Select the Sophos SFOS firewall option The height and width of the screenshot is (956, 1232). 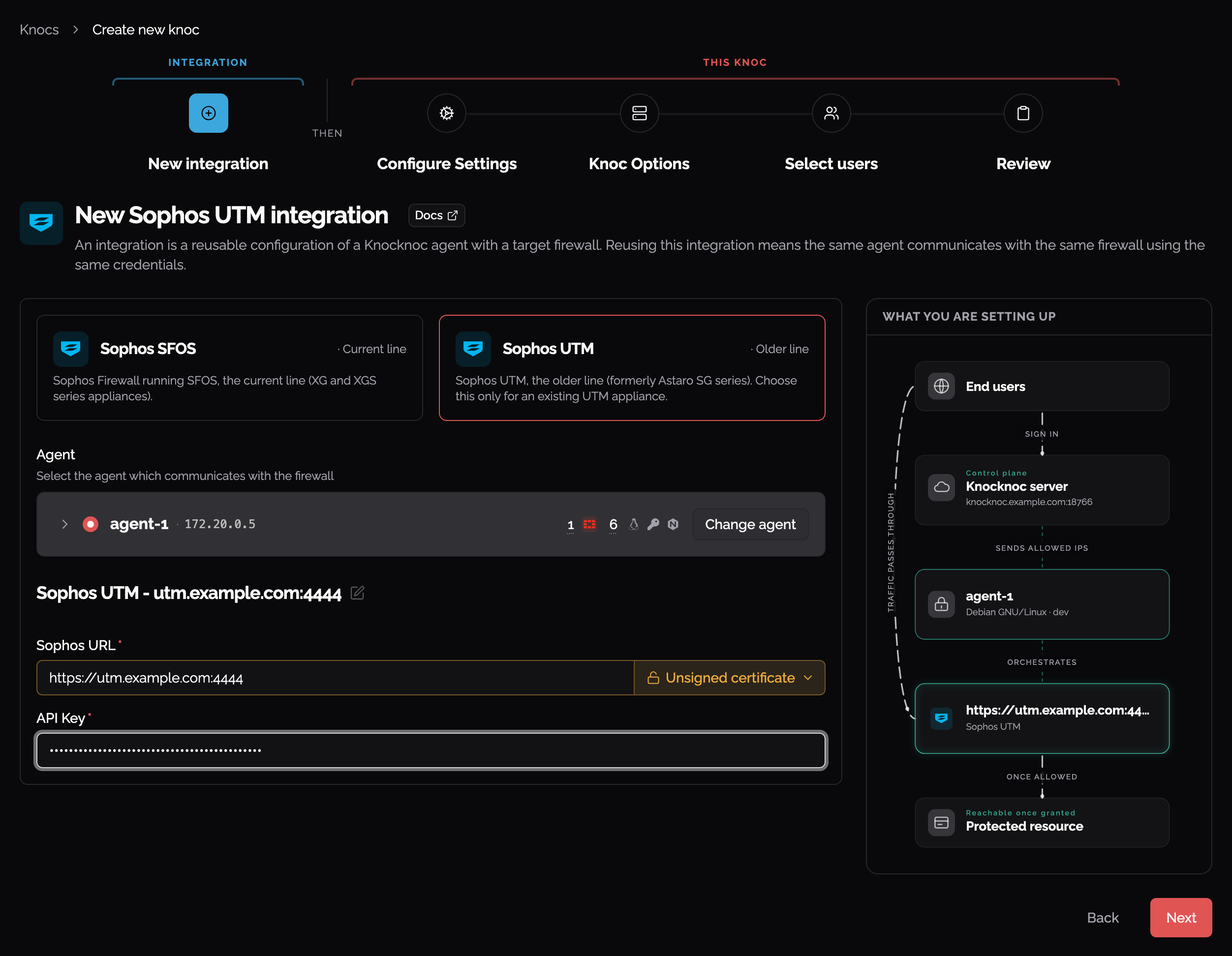click(x=230, y=367)
